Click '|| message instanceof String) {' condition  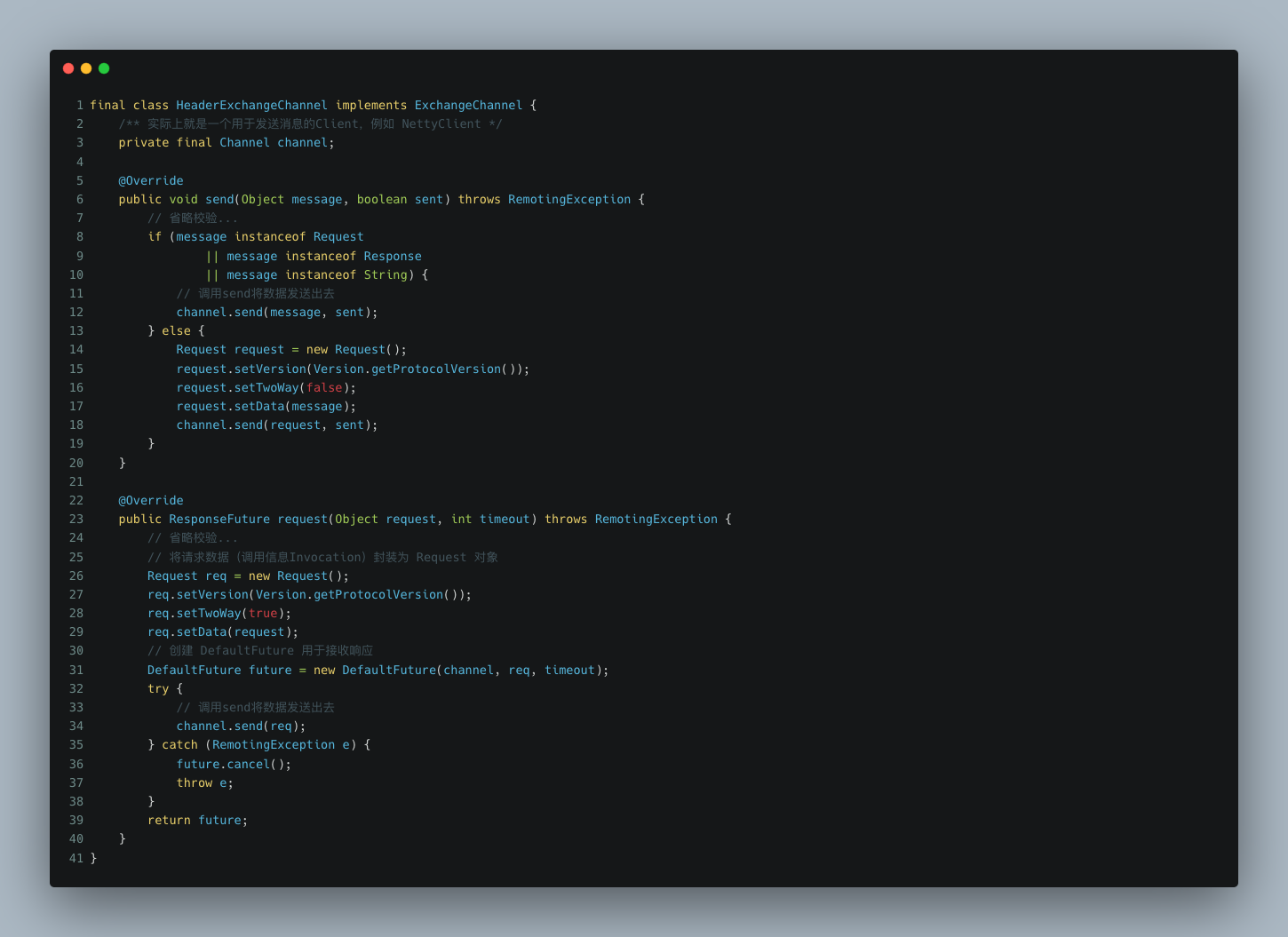tap(317, 274)
